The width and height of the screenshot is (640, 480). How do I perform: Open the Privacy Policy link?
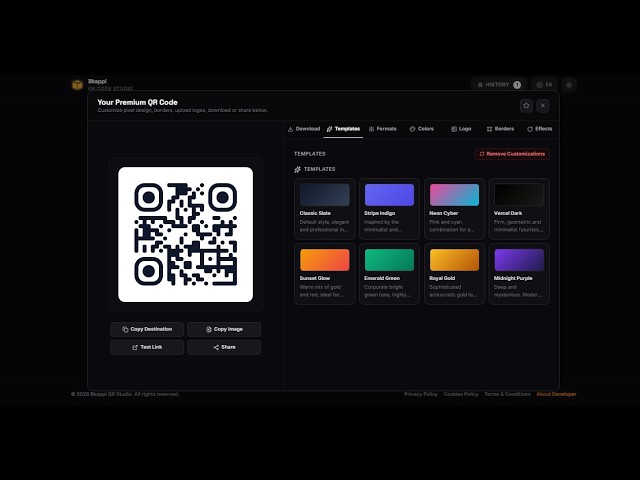[421, 394]
